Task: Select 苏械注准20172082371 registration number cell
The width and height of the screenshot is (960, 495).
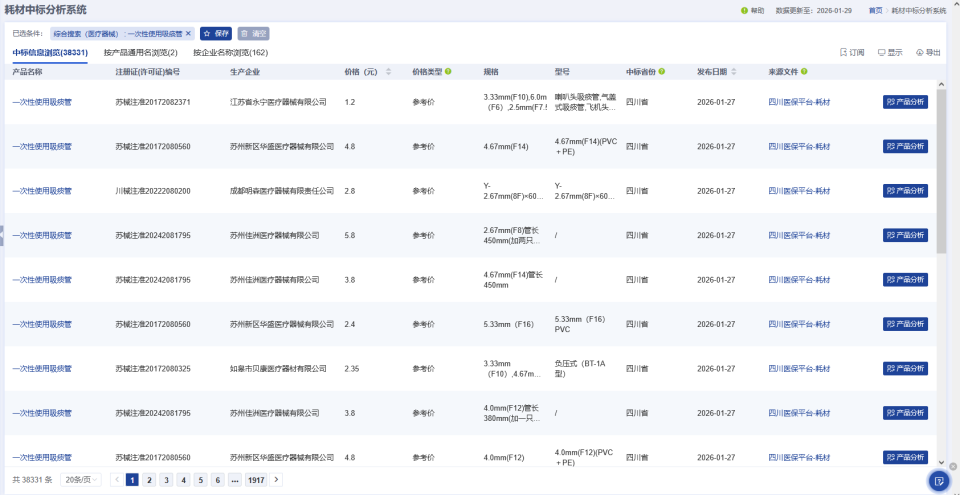Action: coord(152,102)
